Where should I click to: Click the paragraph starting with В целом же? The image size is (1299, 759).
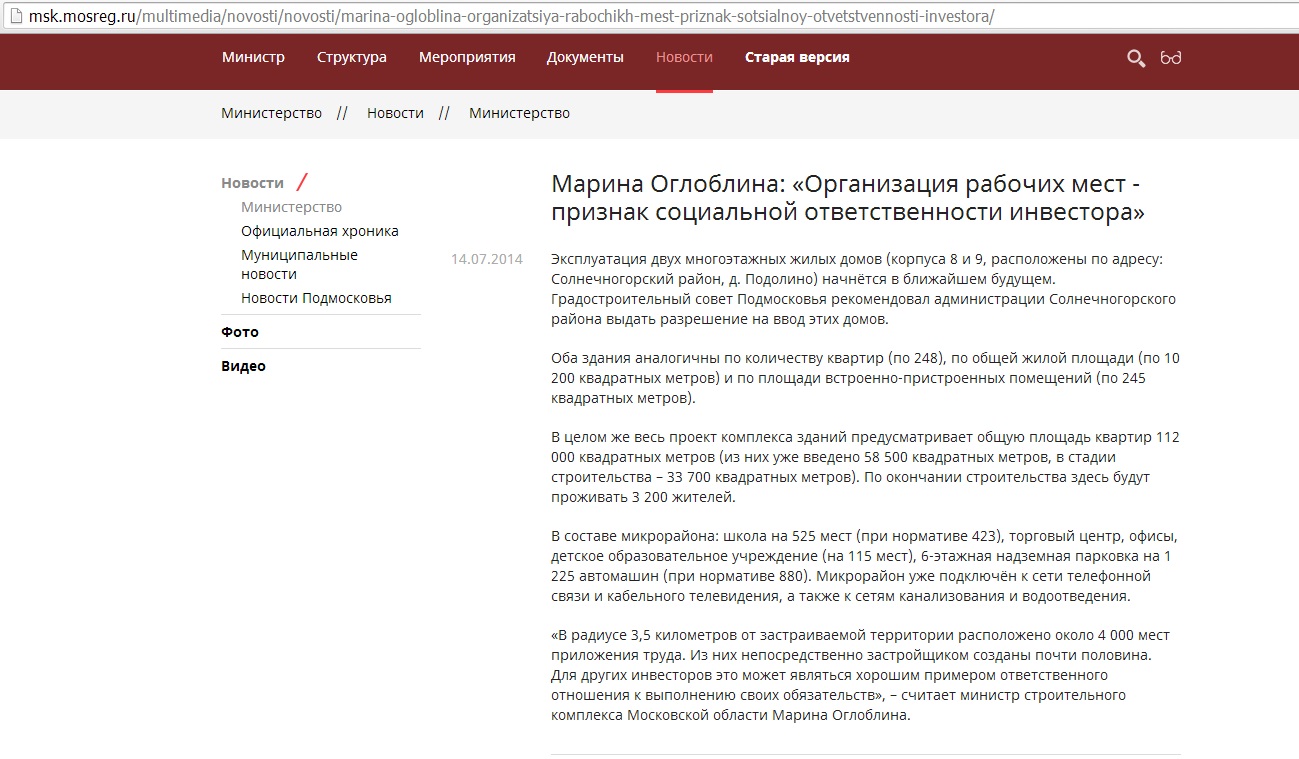pos(865,467)
